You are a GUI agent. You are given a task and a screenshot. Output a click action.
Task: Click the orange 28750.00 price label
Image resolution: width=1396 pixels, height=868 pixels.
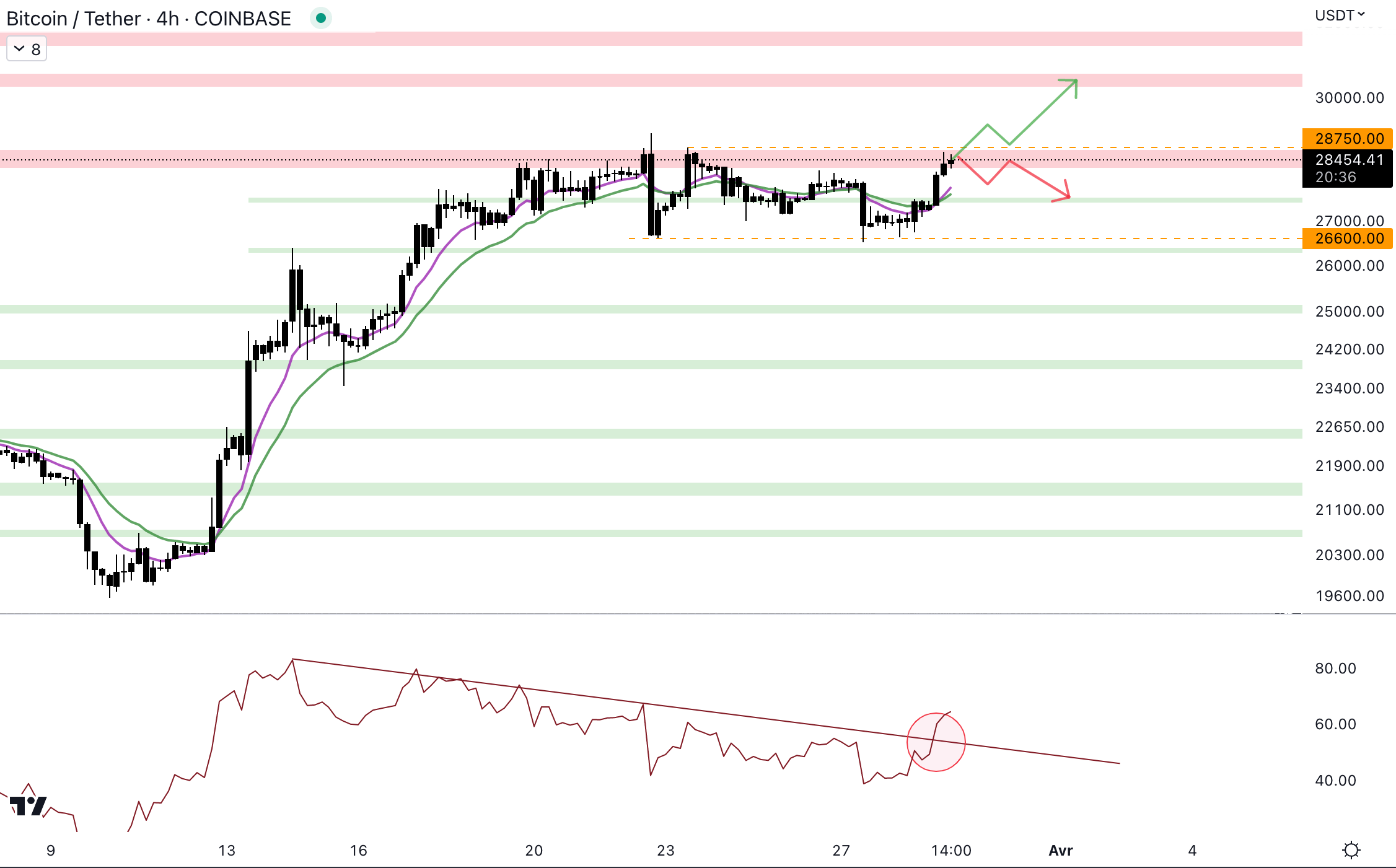[1348, 138]
